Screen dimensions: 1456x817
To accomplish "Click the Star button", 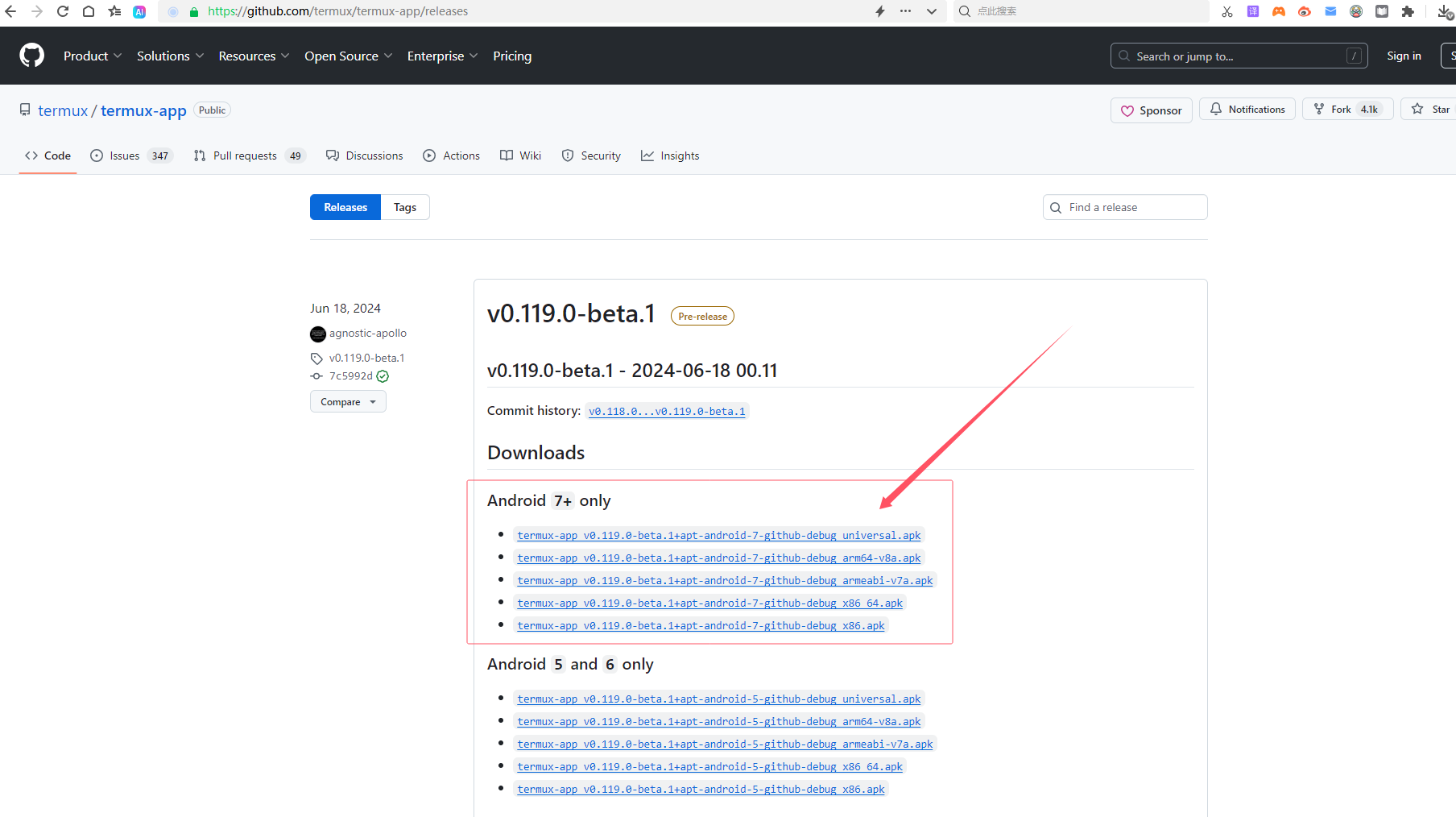I will pos(1430,109).
